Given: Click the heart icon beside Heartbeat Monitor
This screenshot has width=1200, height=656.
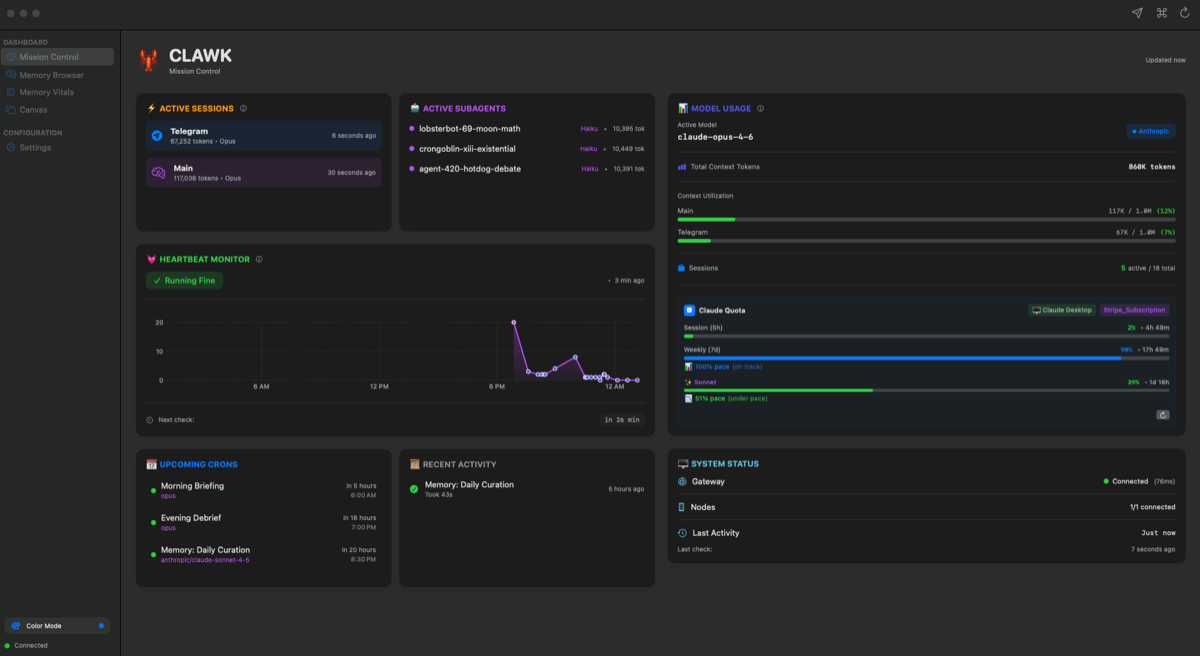Looking at the screenshot, I should 152,259.
